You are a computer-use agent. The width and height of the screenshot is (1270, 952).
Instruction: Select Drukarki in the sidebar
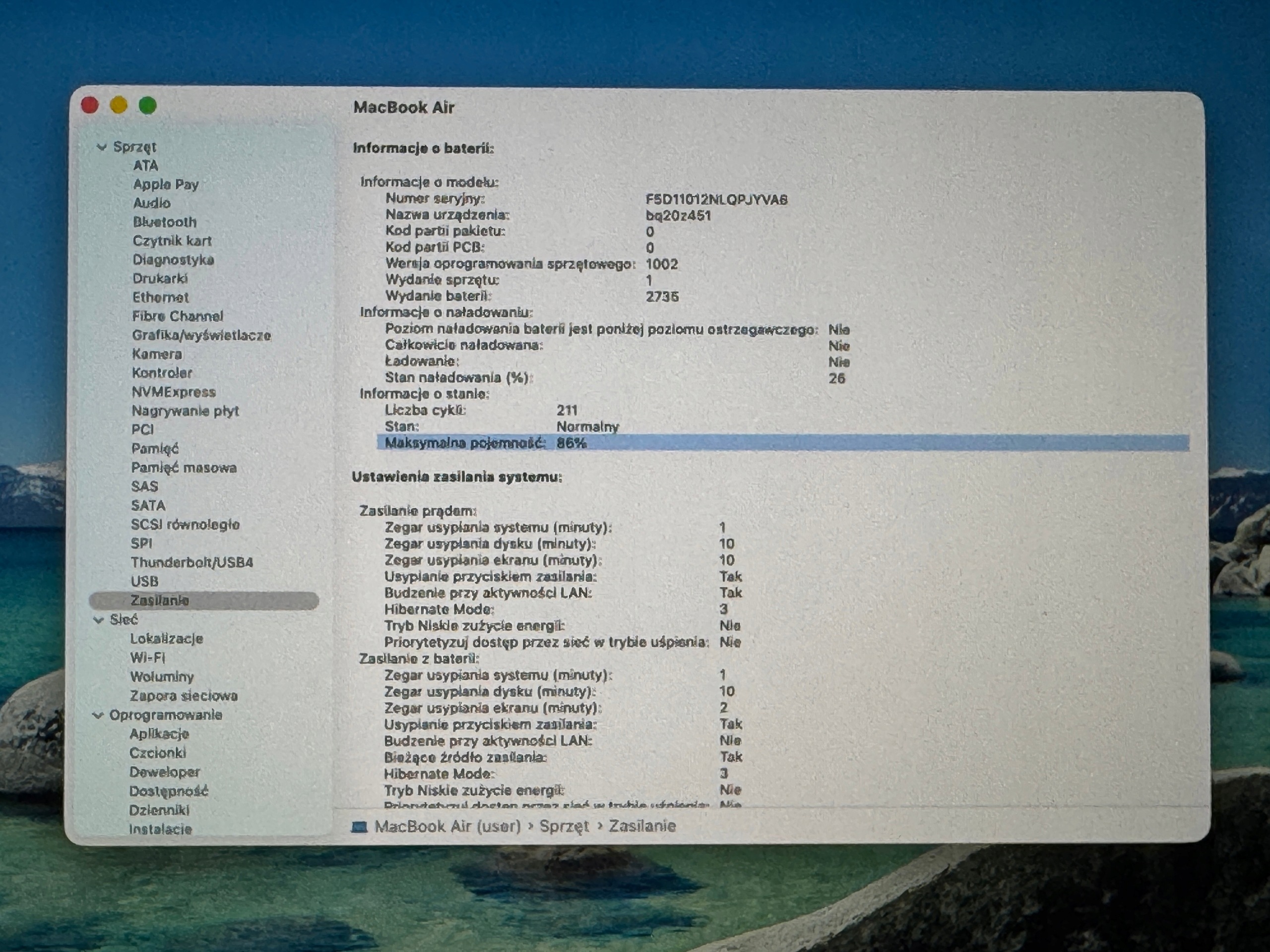pyautogui.click(x=160, y=278)
